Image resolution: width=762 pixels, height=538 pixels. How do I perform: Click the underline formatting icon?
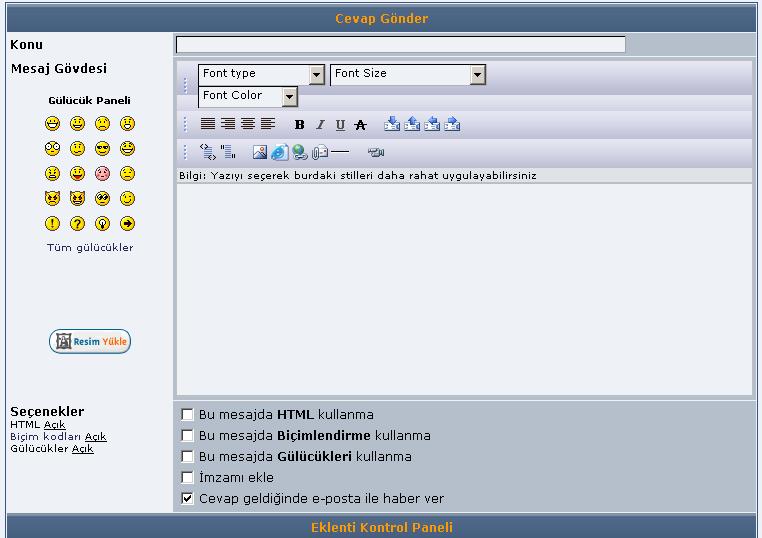340,125
